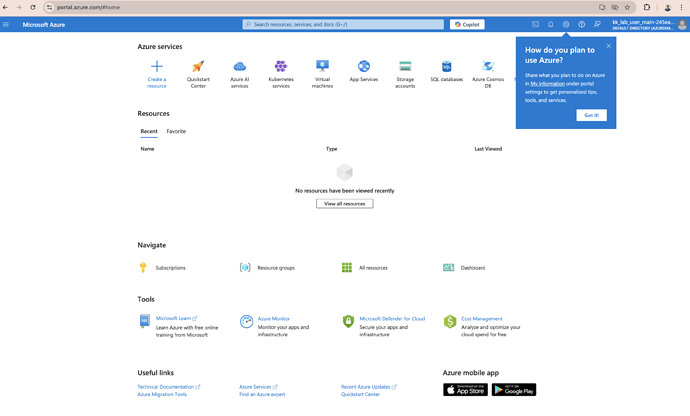Click the Microsoft Learn book icon
Screen dimensions: 690x416
(144, 321)
